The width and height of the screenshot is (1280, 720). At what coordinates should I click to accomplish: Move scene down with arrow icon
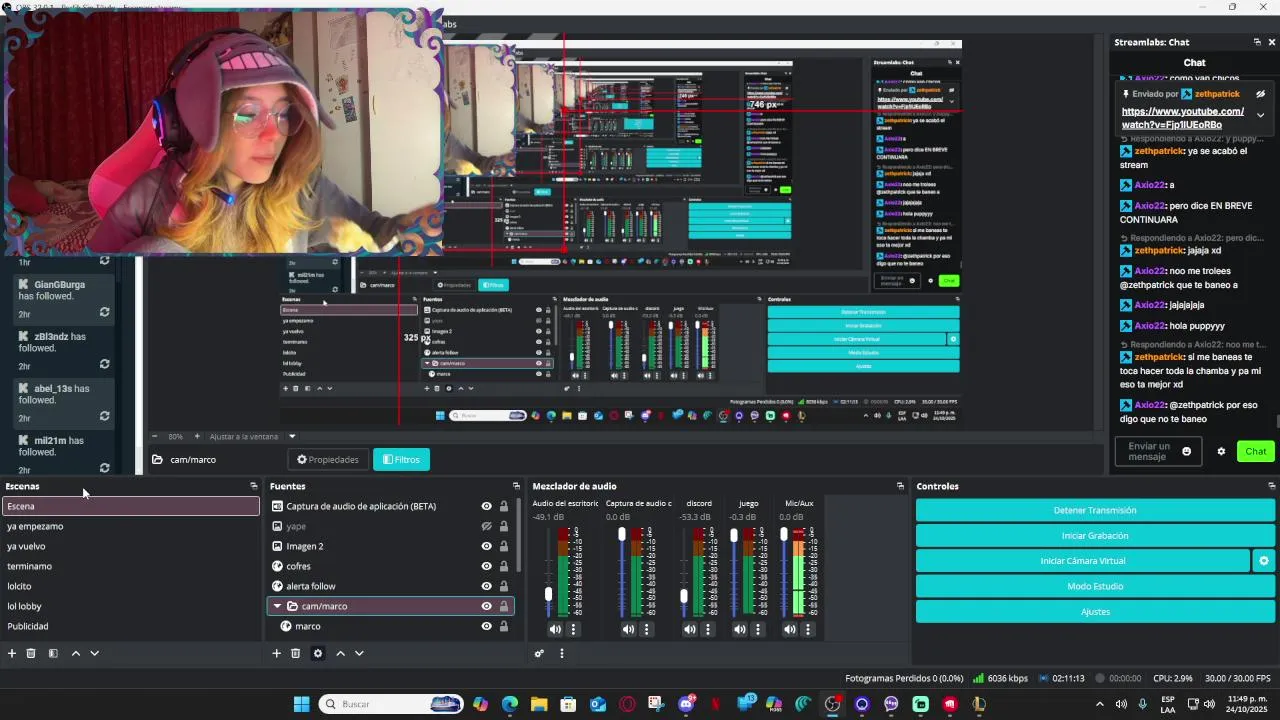pos(95,653)
